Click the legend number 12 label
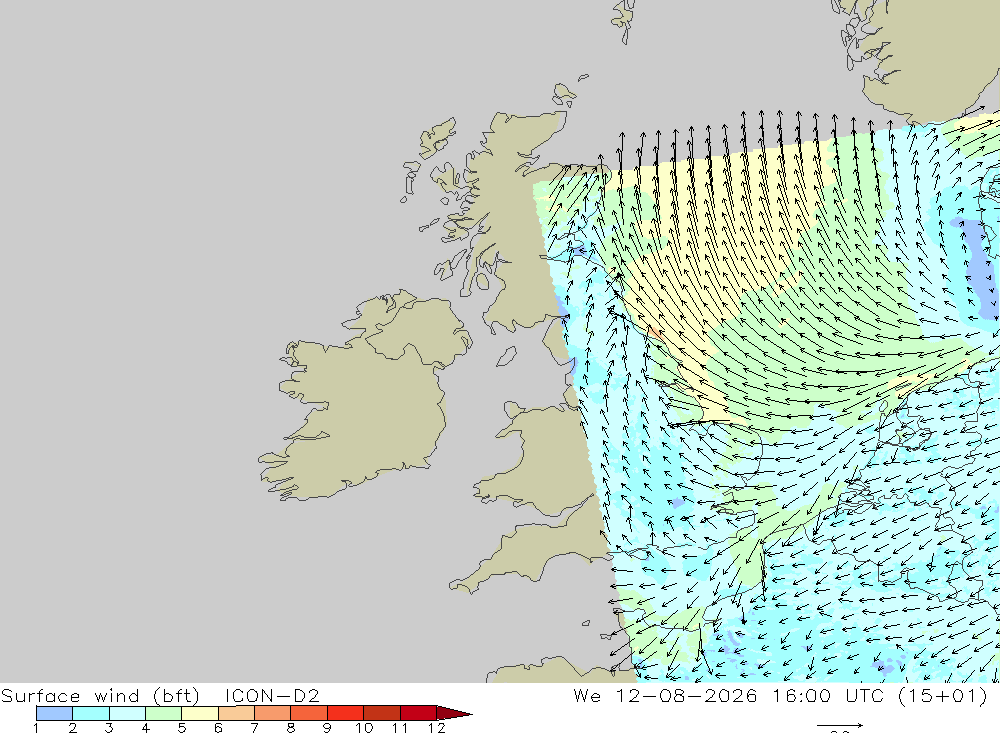1000x733 pixels. point(437,728)
